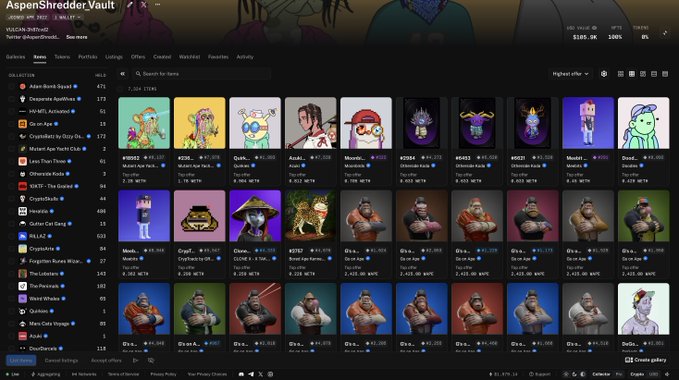Select Weird Whales collection row
Viewport: 679px width, 380px height.
tap(58, 299)
